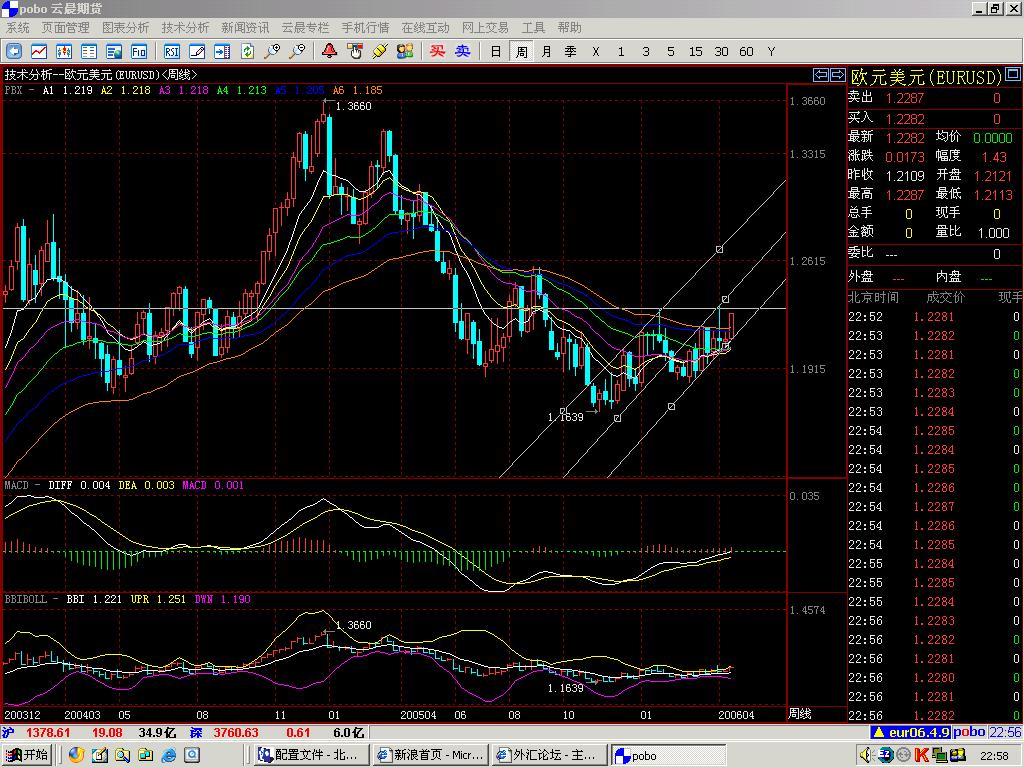Select the 30-minute period button

tap(721, 52)
